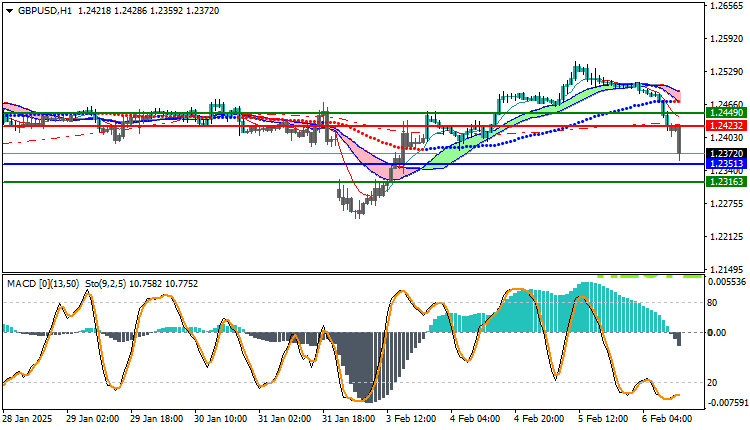This screenshot has width=750, height=430.
Task: Click the 3 Feb 12:00 time label
Action: tap(411, 419)
